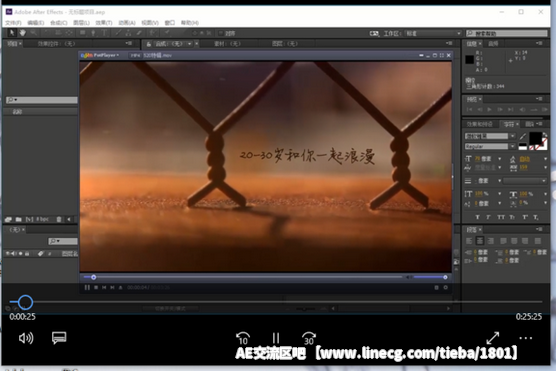This screenshot has width=559, height=372.
Task: Select the Hand tool
Action: coord(22,33)
